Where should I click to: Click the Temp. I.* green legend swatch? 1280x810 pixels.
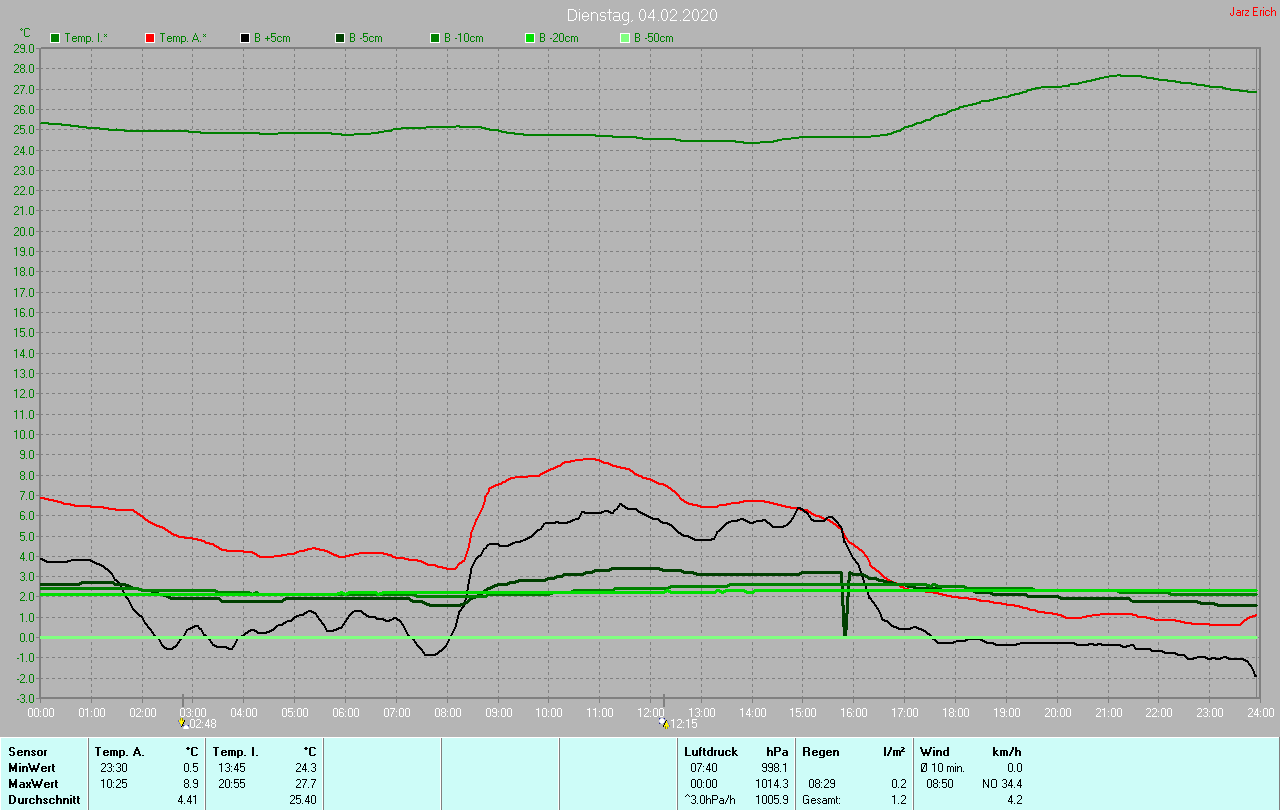(x=55, y=38)
